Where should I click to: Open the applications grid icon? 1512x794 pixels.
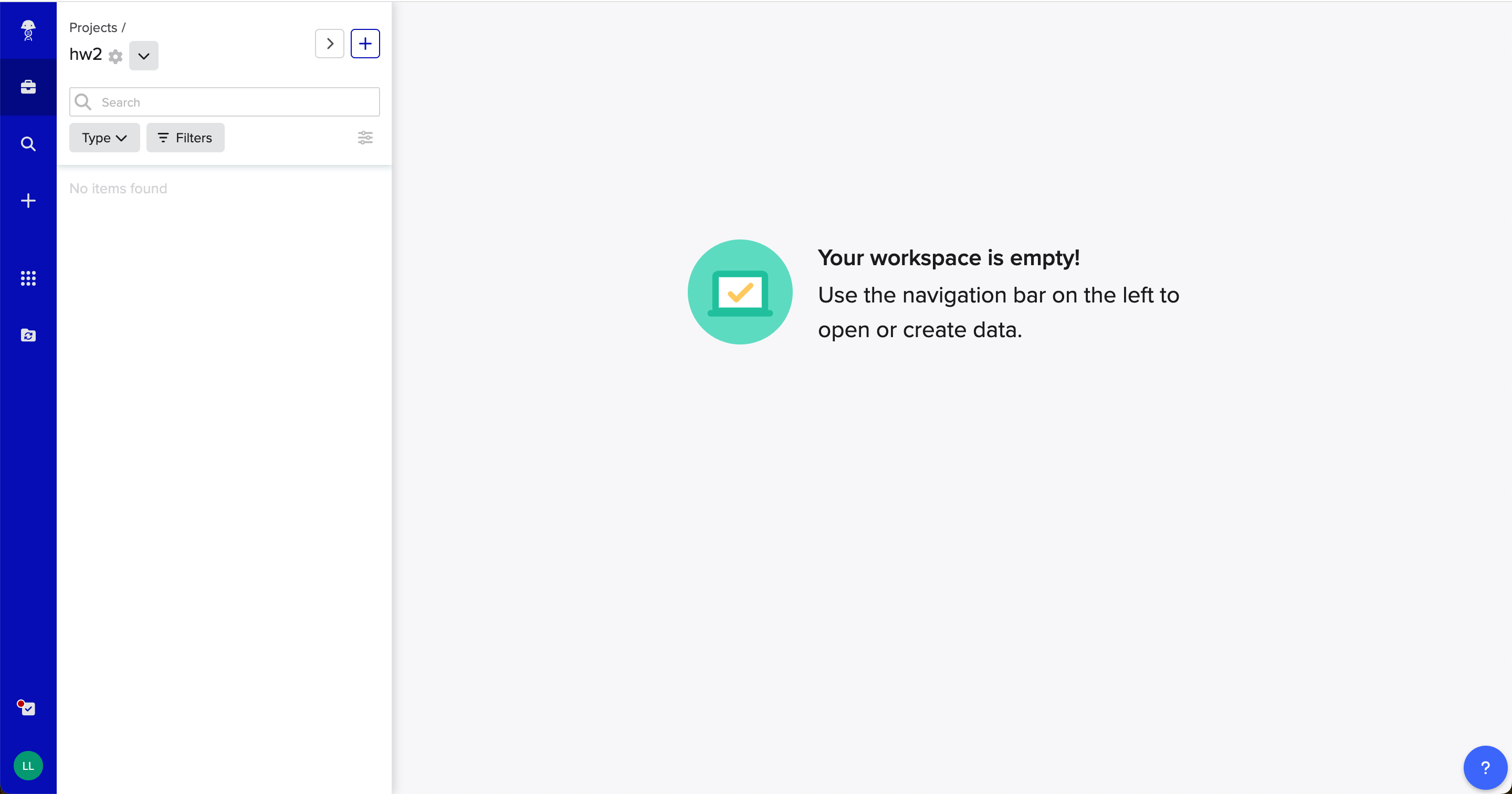pos(28,278)
